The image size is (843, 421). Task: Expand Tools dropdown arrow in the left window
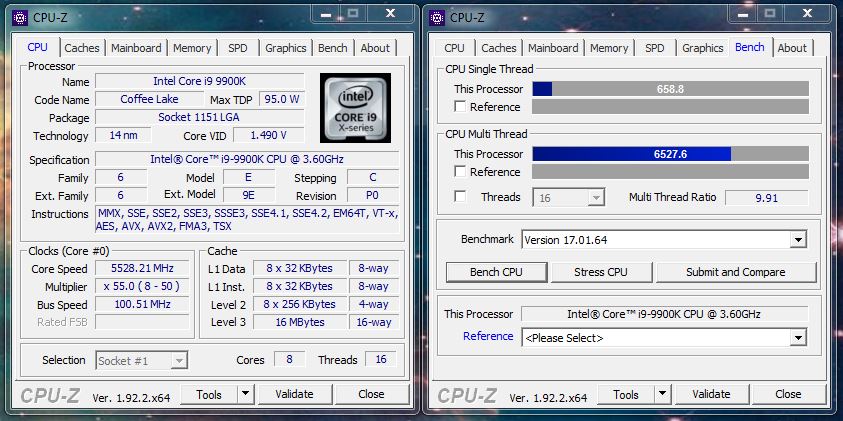tap(245, 394)
